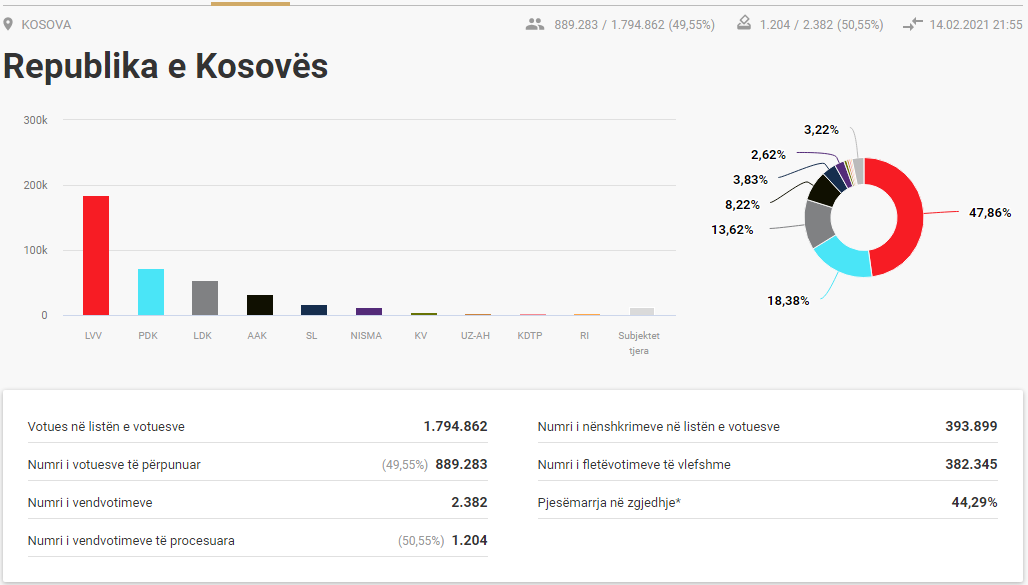Screen dimensions: 1028x585
Task: Click the 8,22% donut label
Action: (x=742, y=205)
